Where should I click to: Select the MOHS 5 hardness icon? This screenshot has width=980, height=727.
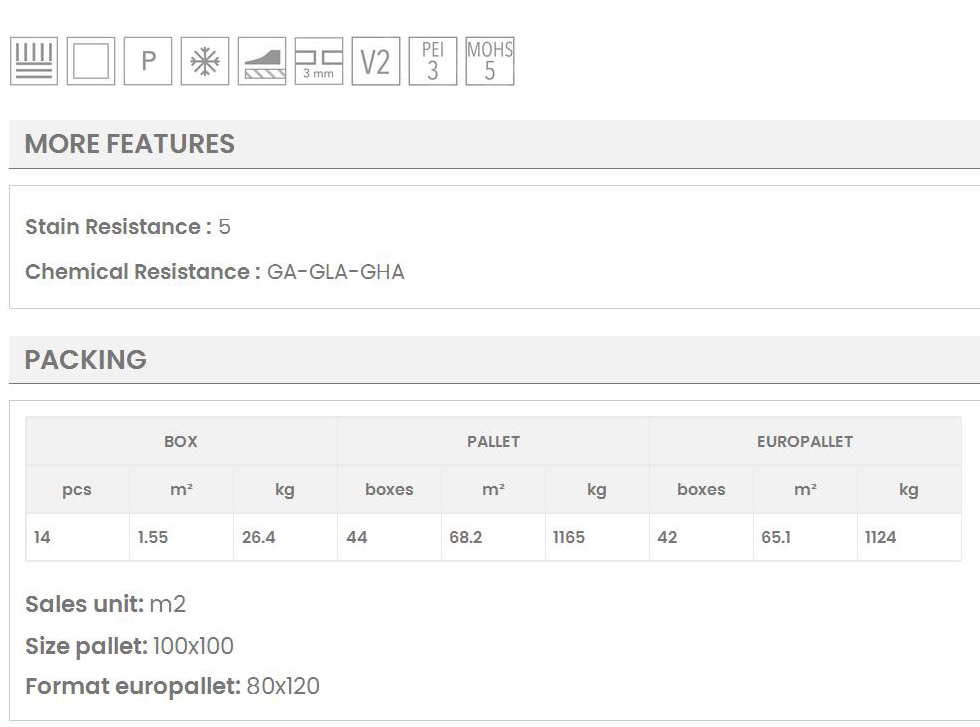click(490, 62)
